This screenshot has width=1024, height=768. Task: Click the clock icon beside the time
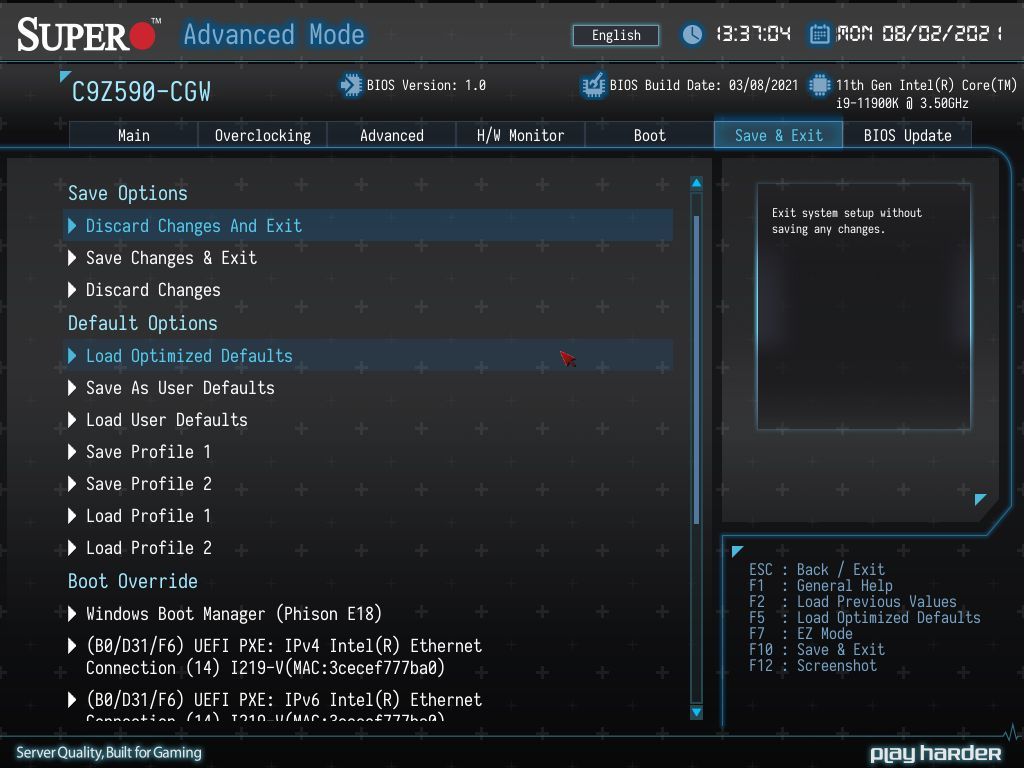click(x=692, y=34)
